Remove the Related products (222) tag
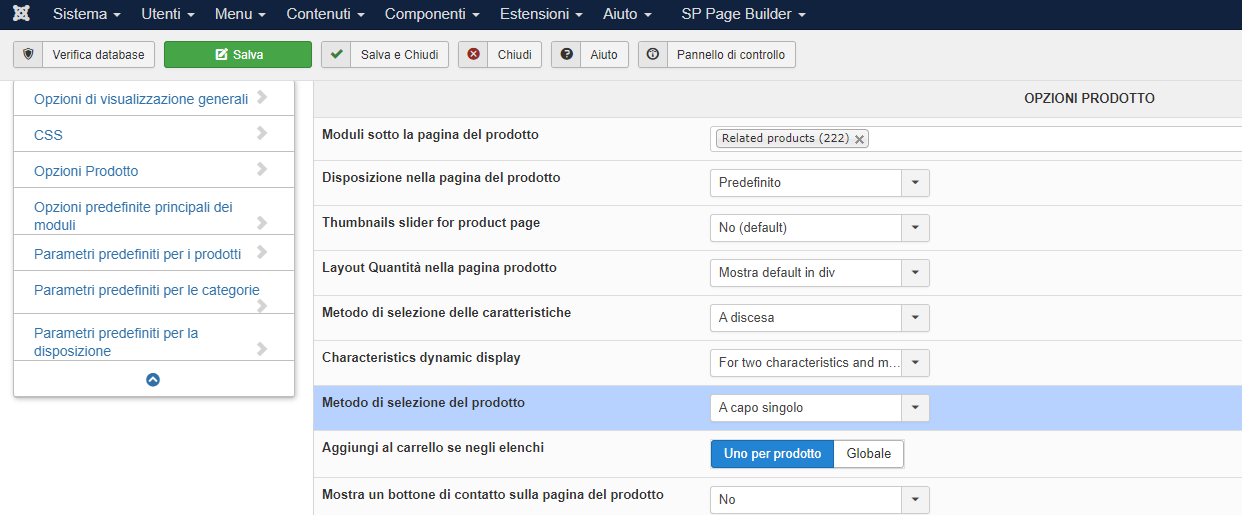The image size is (1242, 515). point(859,139)
